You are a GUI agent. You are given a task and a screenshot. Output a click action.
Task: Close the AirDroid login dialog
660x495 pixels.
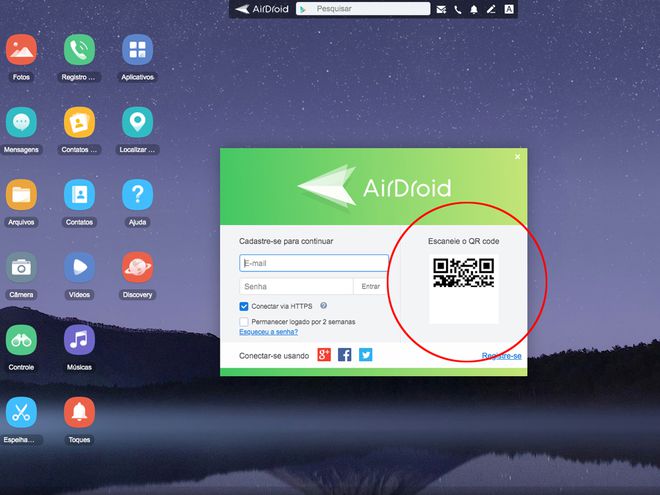click(517, 157)
